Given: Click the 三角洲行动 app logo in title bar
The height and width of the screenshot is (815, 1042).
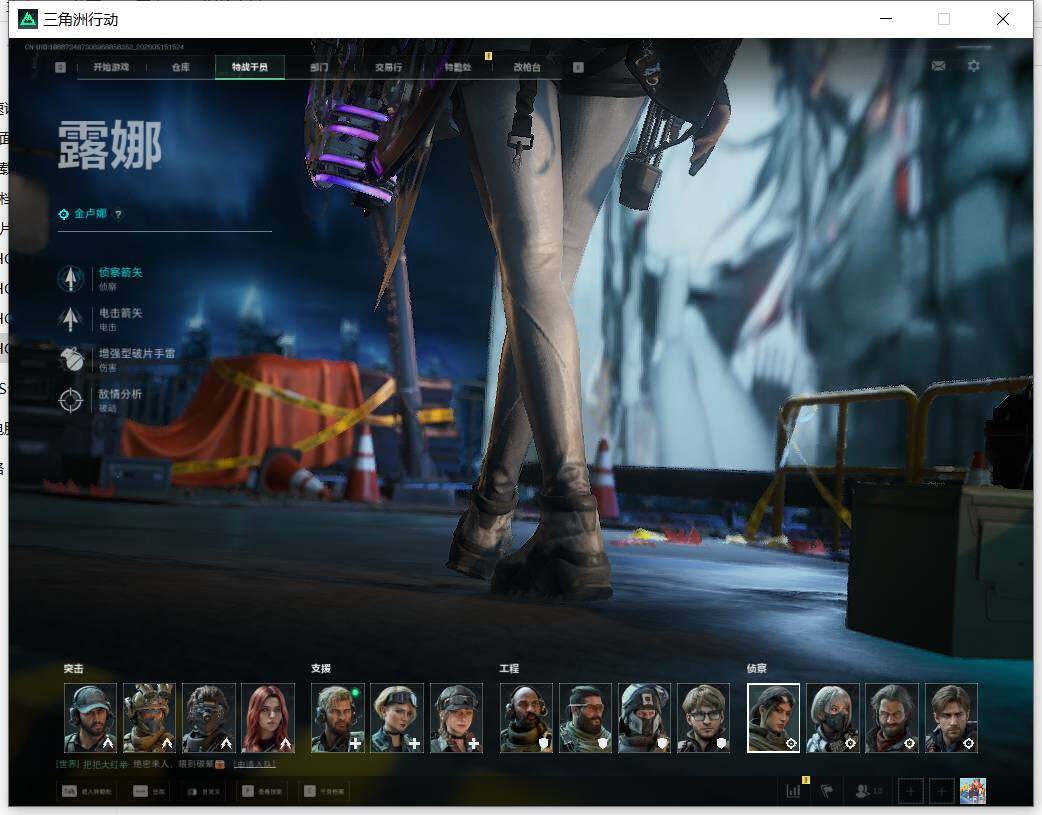Looking at the screenshot, I should point(28,19).
